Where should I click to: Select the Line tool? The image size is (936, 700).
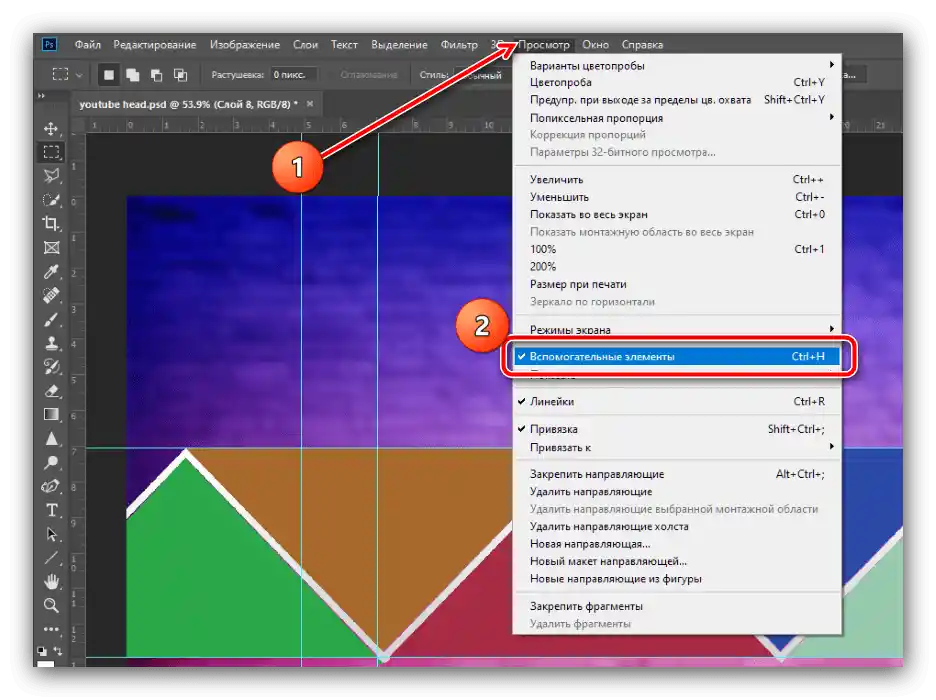tap(51, 558)
